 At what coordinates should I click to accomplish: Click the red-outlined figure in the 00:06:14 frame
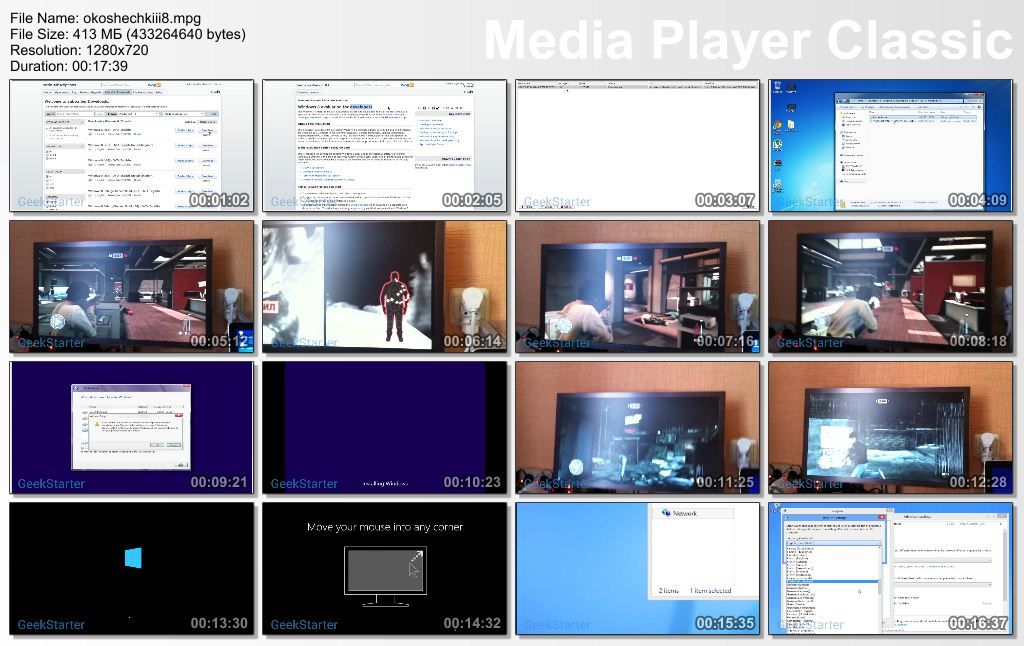[x=393, y=304]
